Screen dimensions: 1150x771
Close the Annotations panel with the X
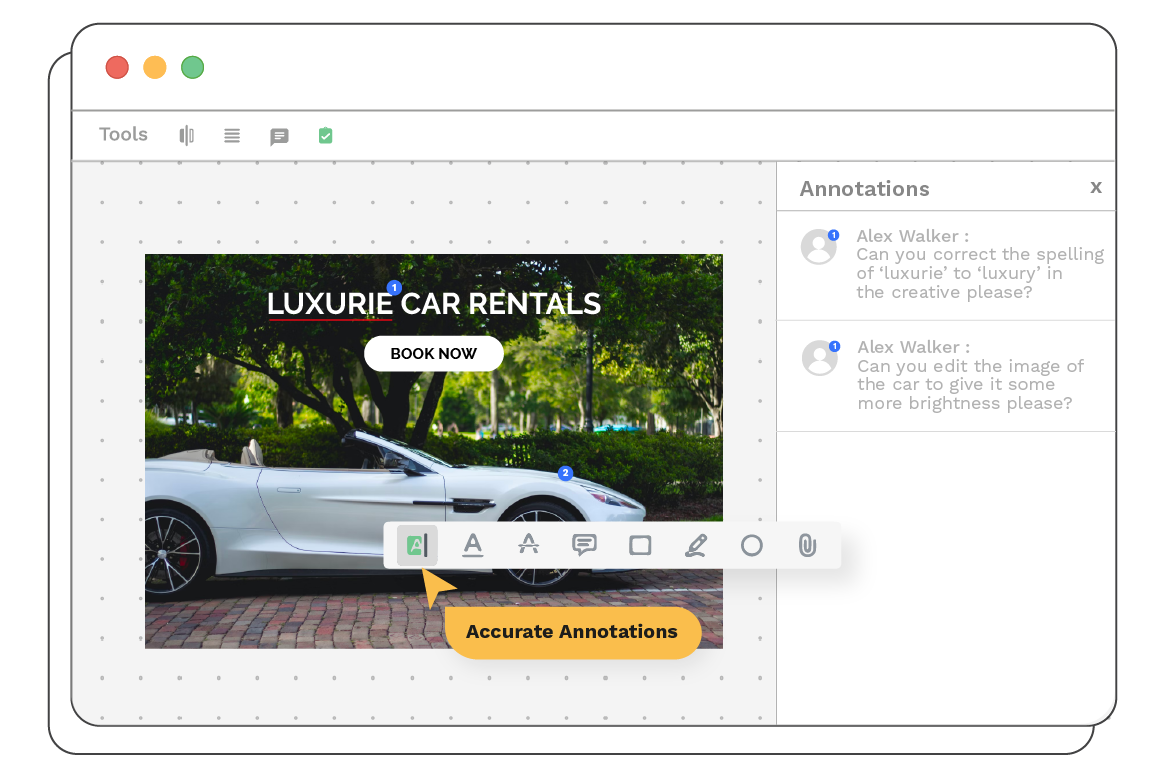1096,186
